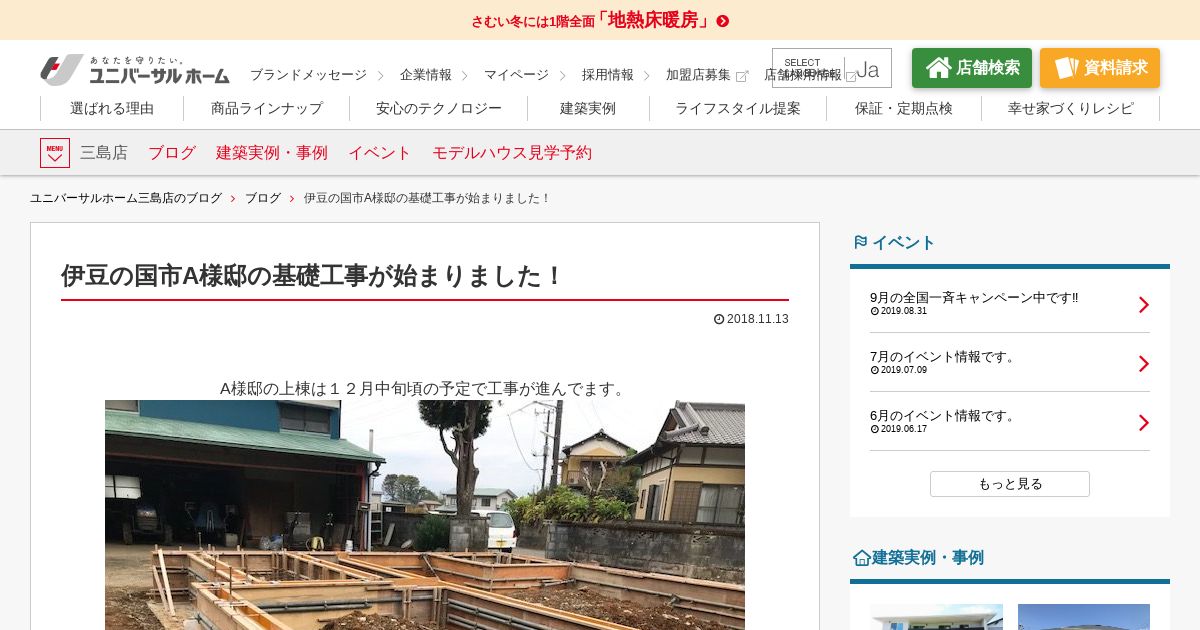Open モデルハウス見学予約 tab

(512, 153)
